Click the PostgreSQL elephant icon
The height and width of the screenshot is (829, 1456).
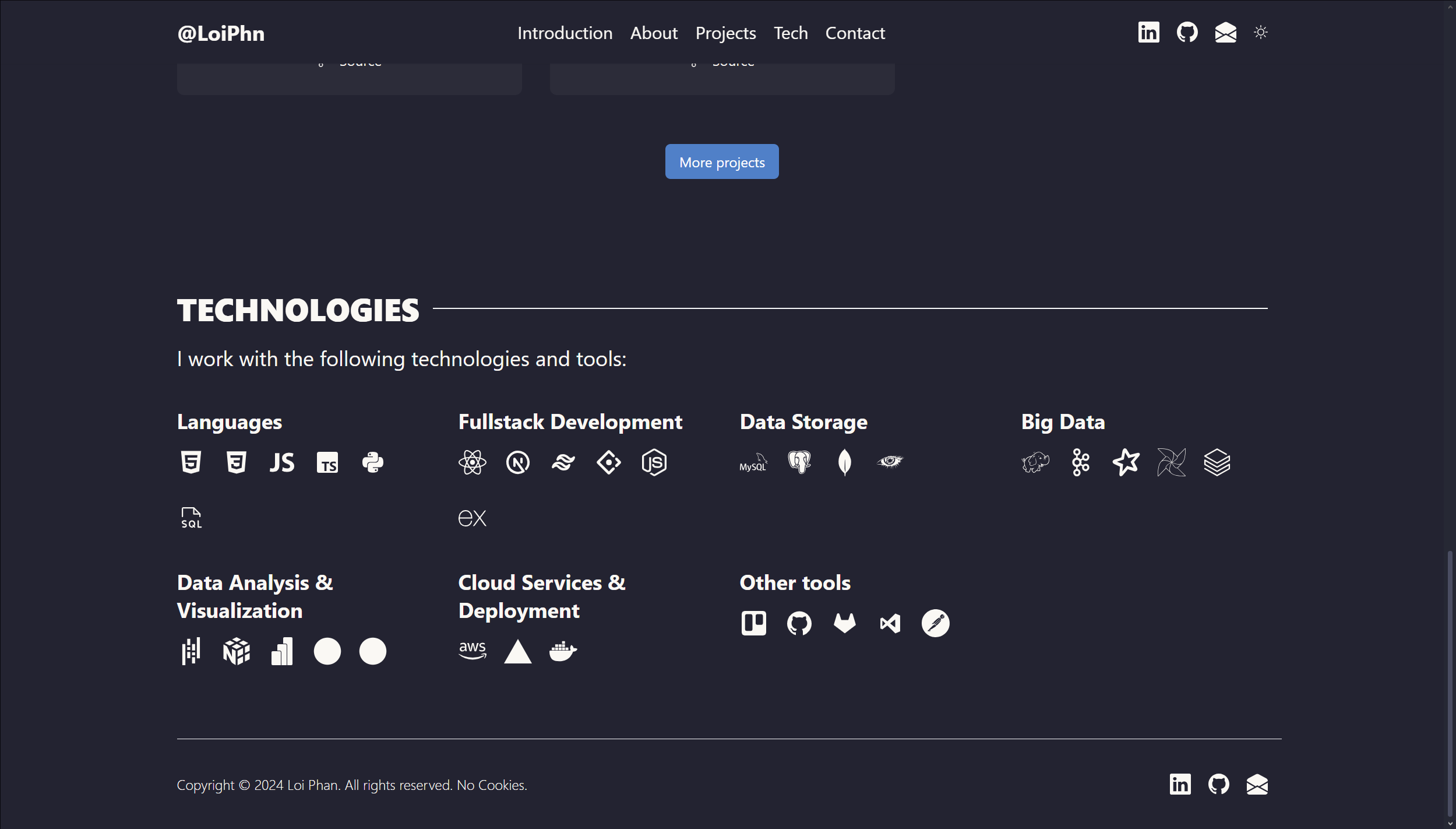pyautogui.click(x=799, y=462)
